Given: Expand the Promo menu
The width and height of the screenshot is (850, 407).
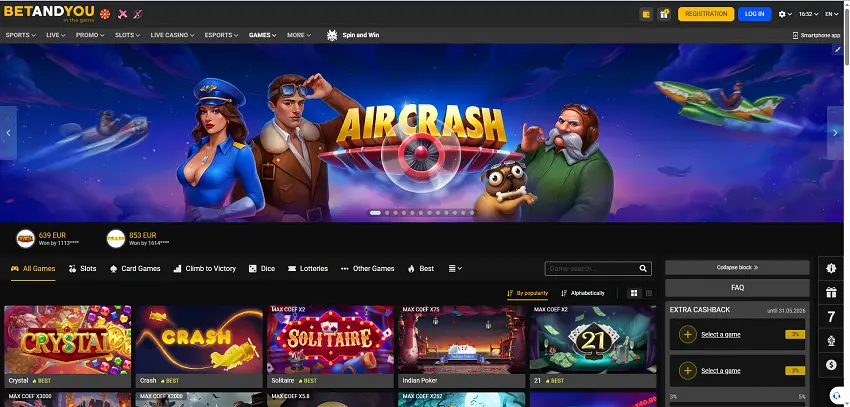Looking at the screenshot, I should (x=90, y=35).
